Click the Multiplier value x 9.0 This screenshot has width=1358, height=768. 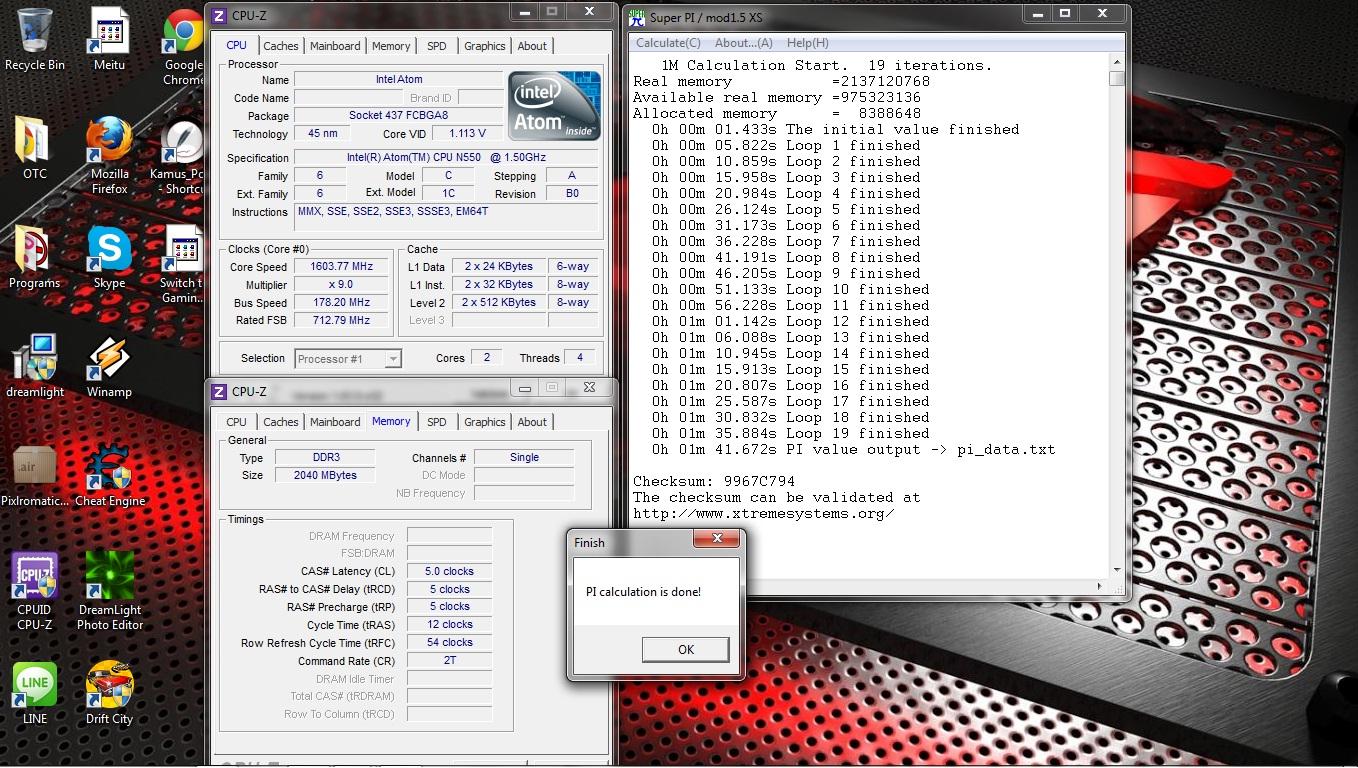coord(343,285)
